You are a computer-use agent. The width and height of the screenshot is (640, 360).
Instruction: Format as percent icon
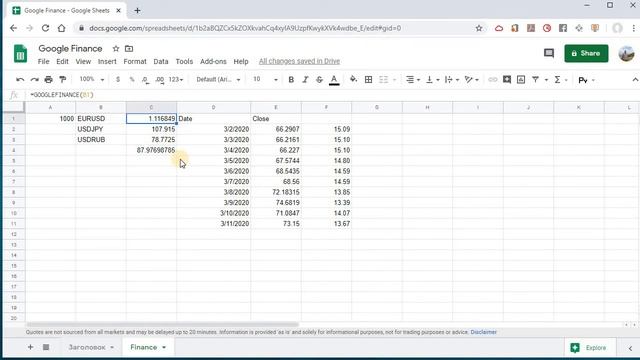coord(132,80)
